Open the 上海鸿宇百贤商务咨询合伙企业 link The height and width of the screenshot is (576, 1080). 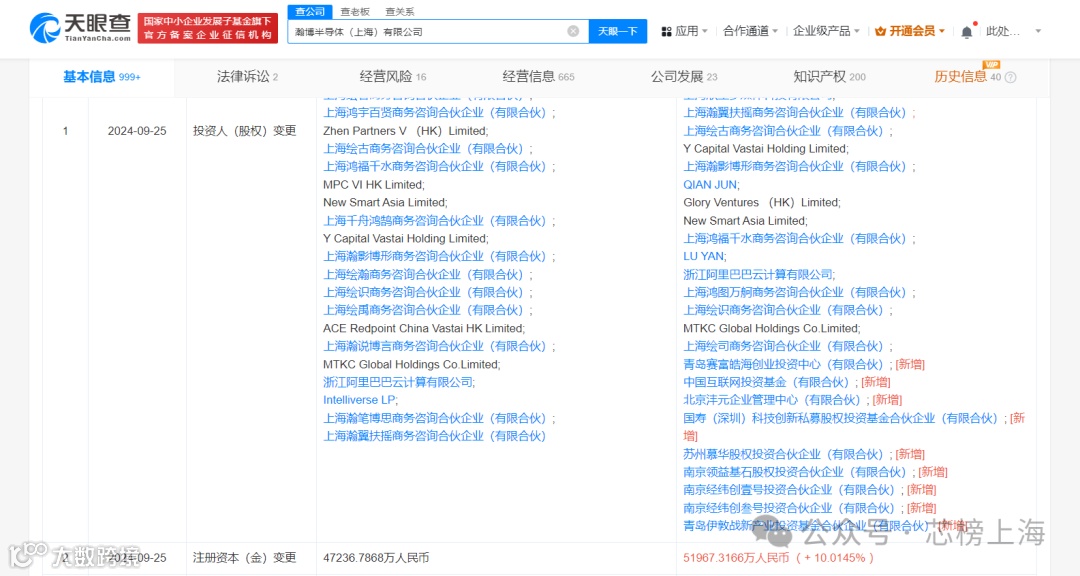click(435, 113)
